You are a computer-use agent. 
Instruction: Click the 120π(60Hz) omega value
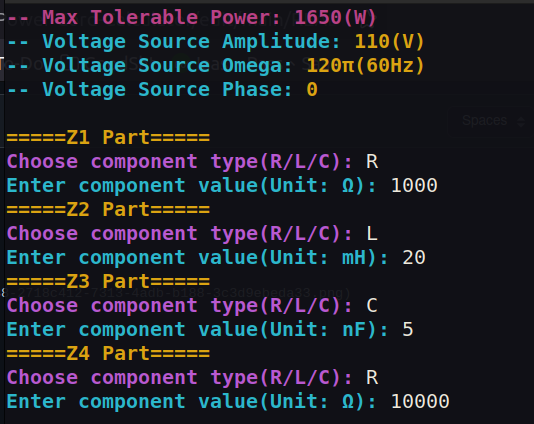(365, 65)
